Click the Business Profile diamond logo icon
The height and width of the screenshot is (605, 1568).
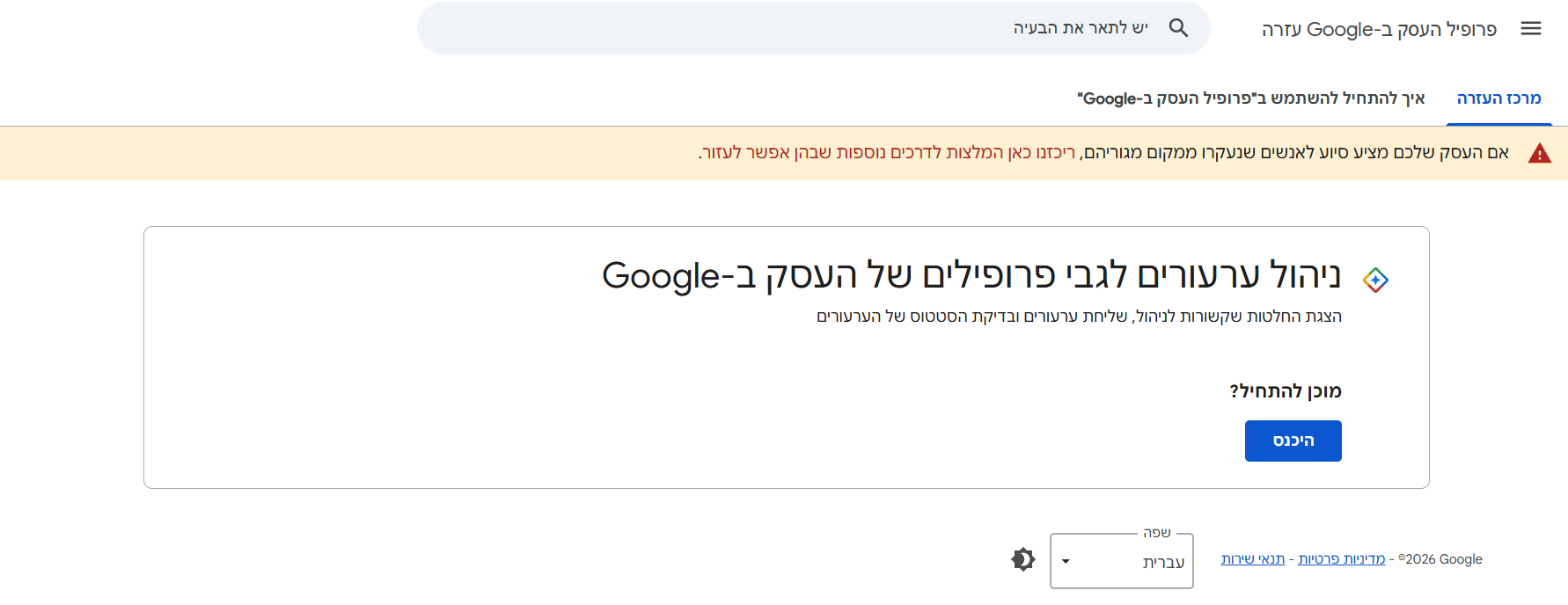(x=1376, y=279)
